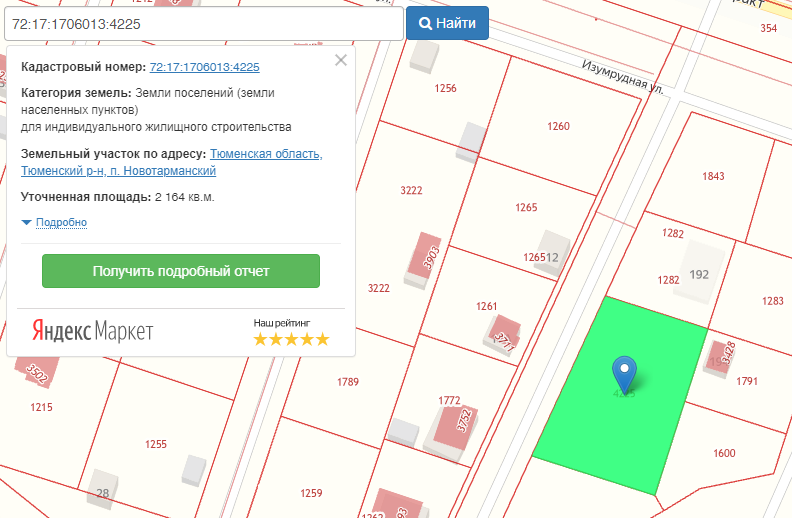Expand the Подробно details section
The image size is (792, 518).
click(x=61, y=222)
